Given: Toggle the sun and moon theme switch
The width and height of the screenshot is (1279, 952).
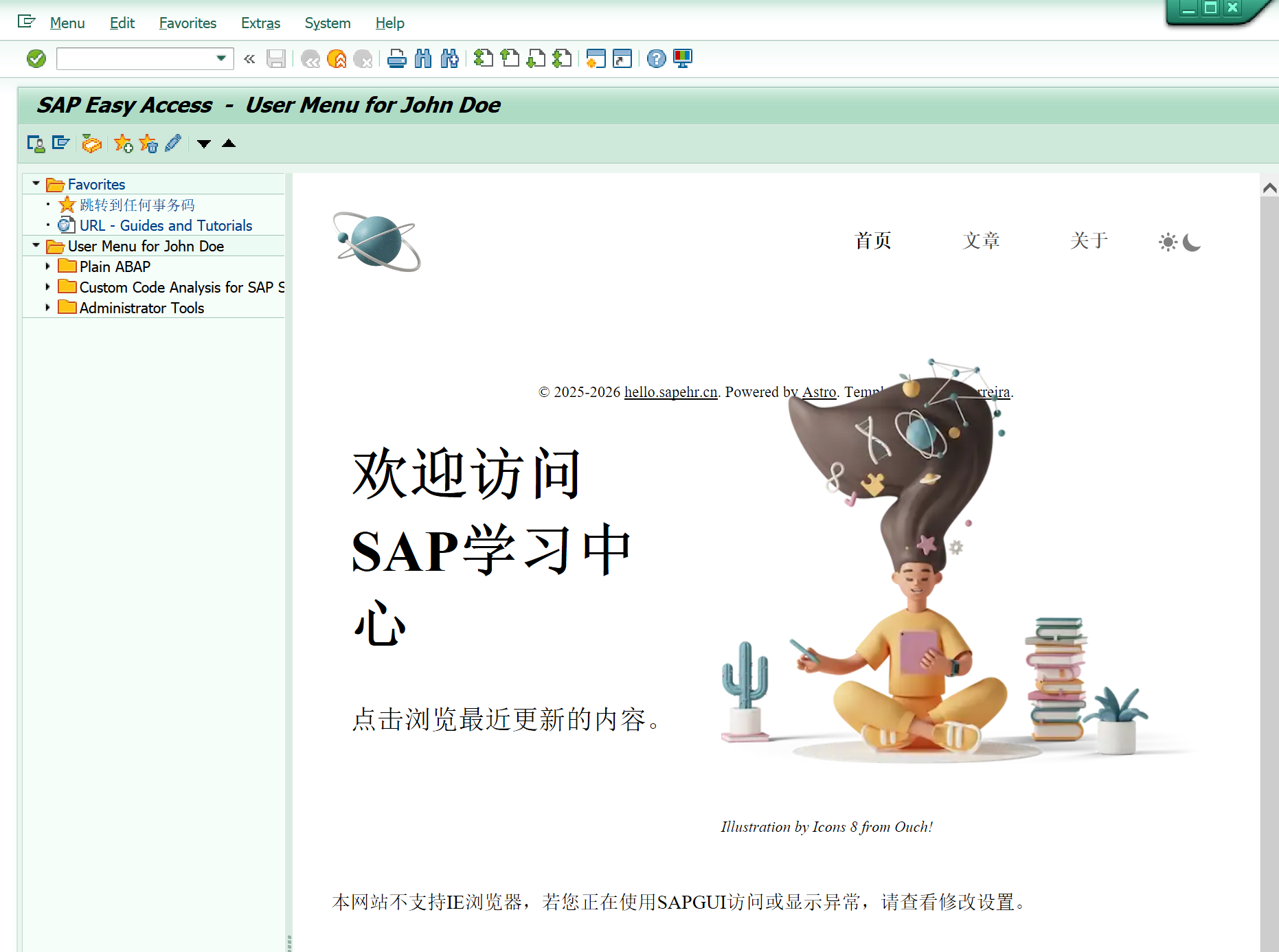Looking at the screenshot, I should click(x=1179, y=242).
